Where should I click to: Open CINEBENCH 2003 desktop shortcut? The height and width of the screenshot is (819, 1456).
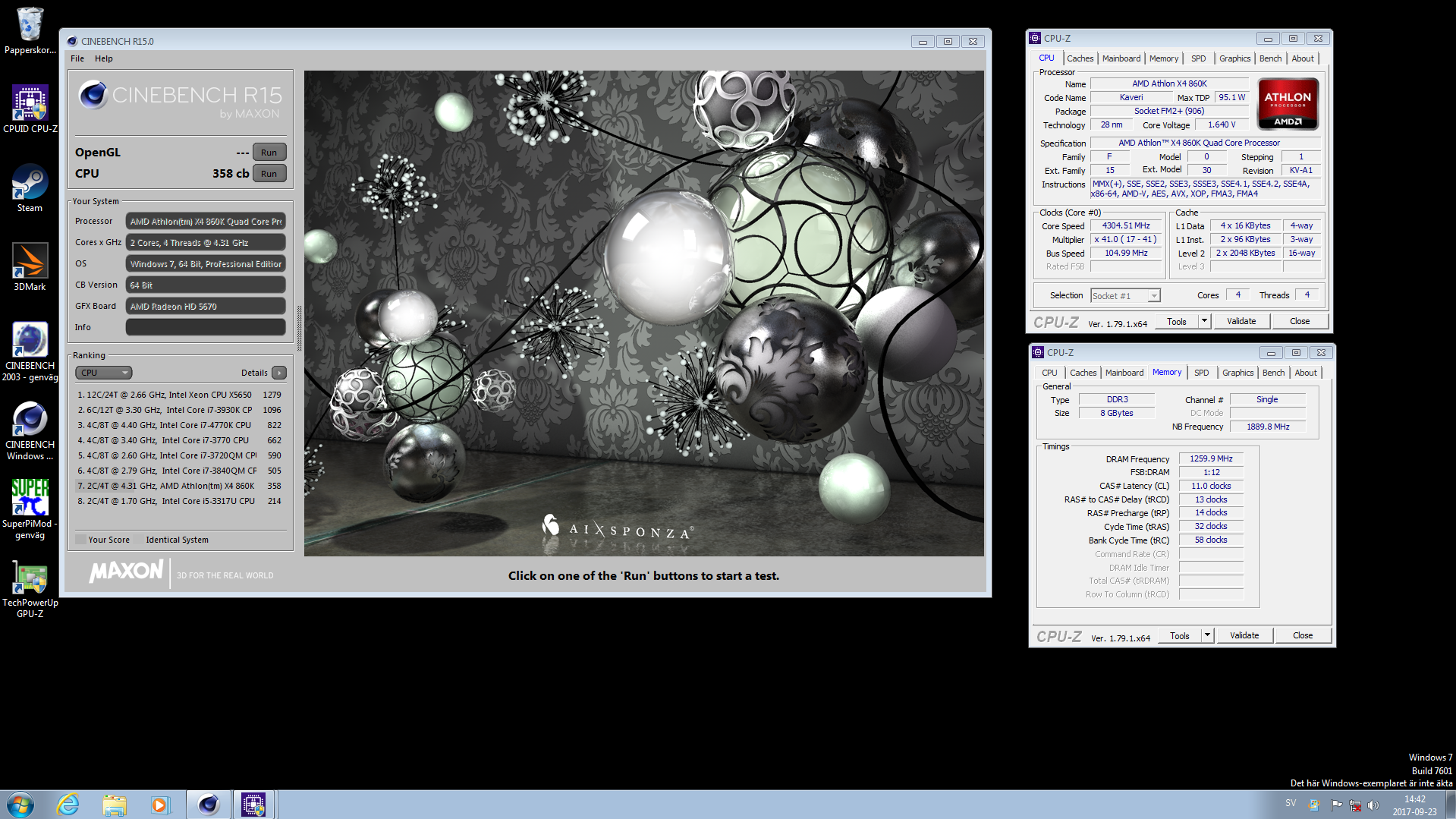(x=30, y=351)
